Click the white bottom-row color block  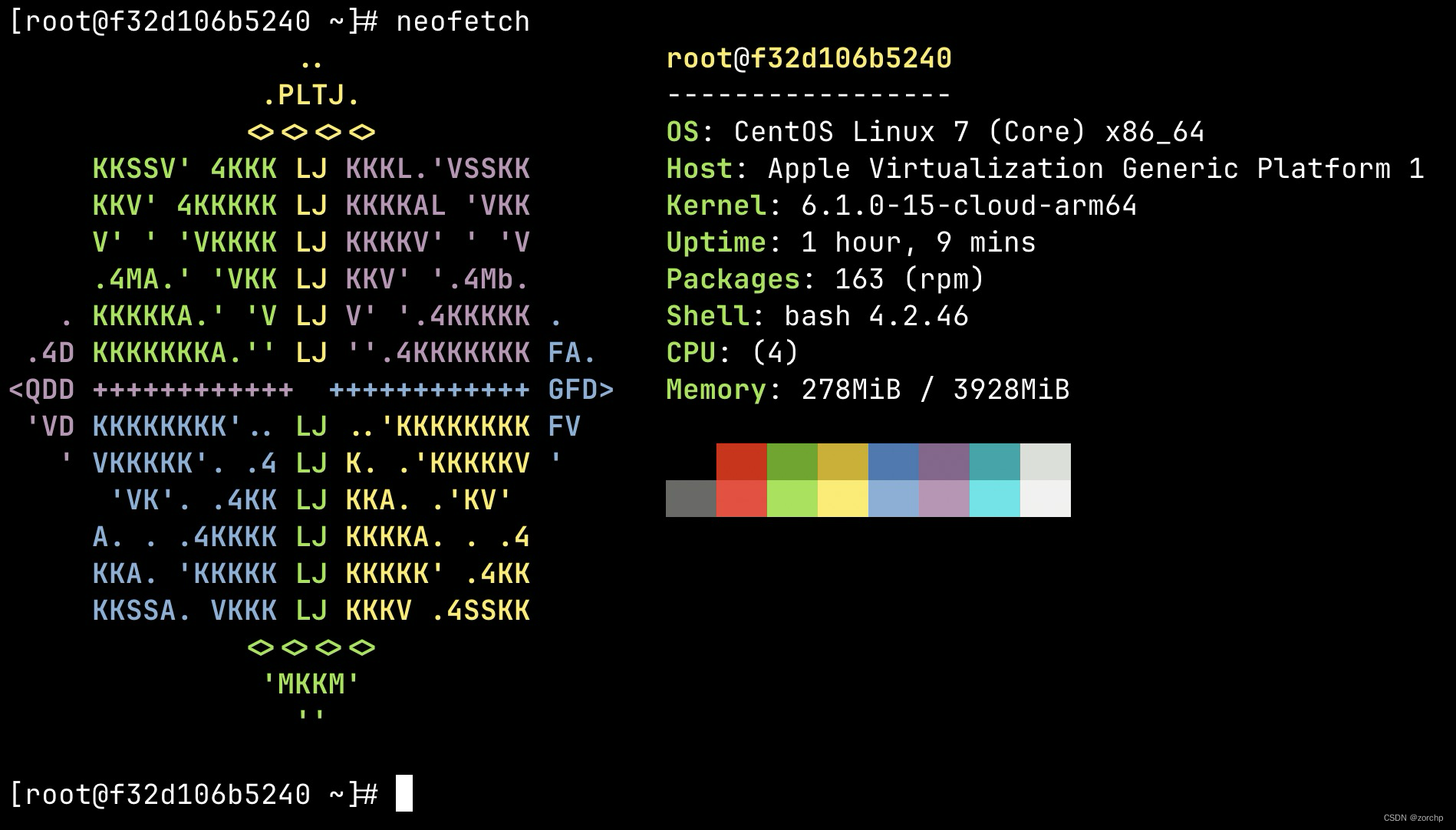click(x=1046, y=499)
